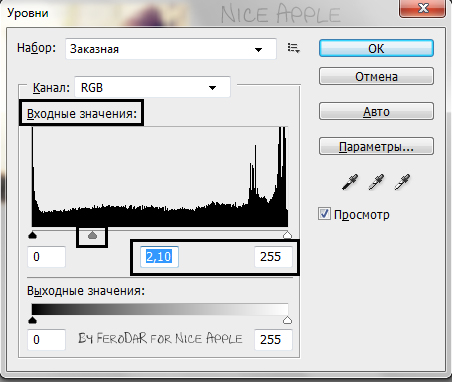Open the Набор preset dropdown
Viewport: 452px width, 382px height.
pyautogui.click(x=171, y=49)
